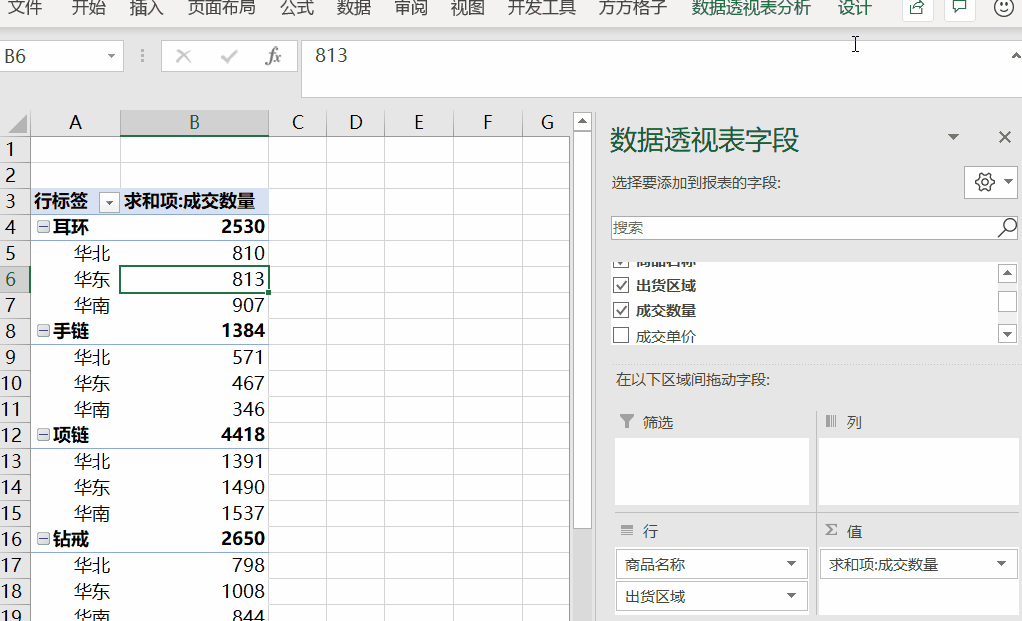
Task: Uncheck the 出货区域 field checkbox
Action: (x=621, y=285)
